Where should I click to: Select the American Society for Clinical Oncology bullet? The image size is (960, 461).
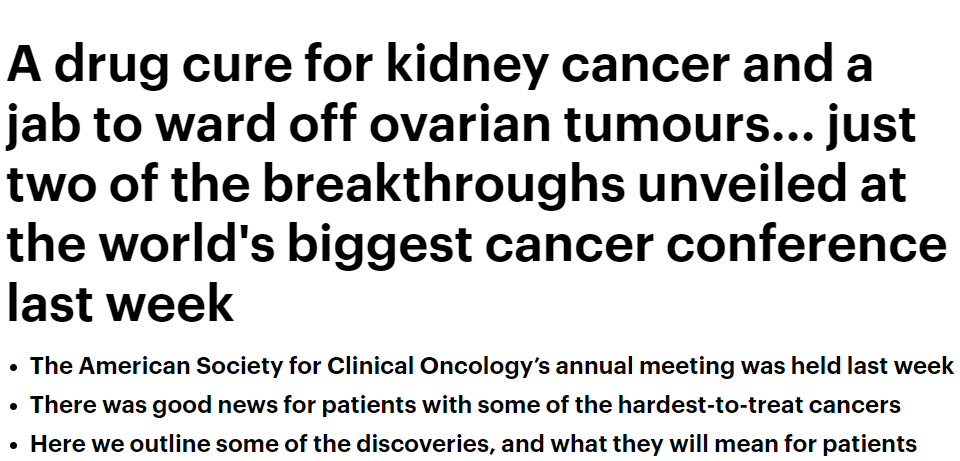click(492, 366)
